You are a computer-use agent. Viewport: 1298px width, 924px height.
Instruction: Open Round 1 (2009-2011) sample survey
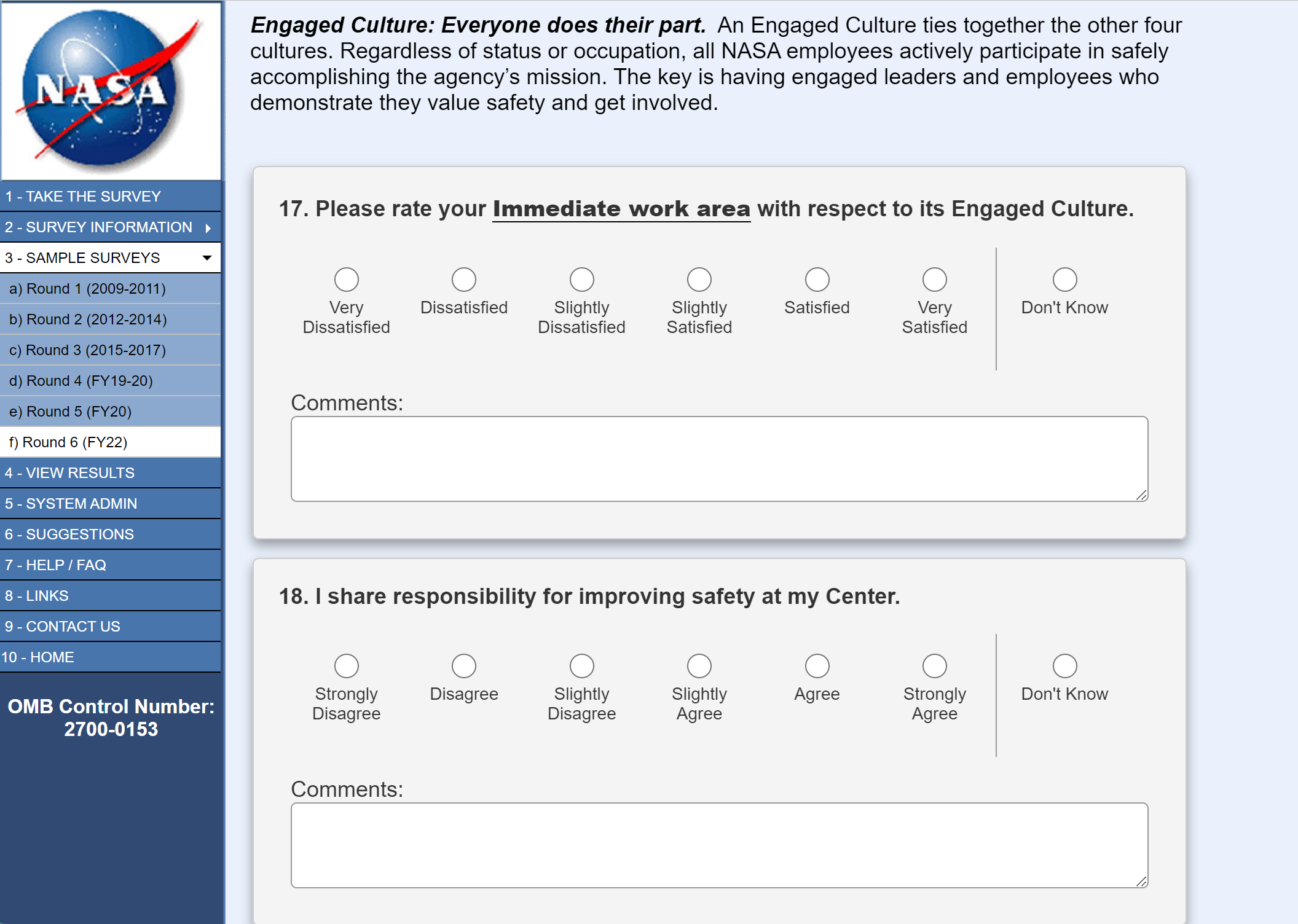(87, 289)
